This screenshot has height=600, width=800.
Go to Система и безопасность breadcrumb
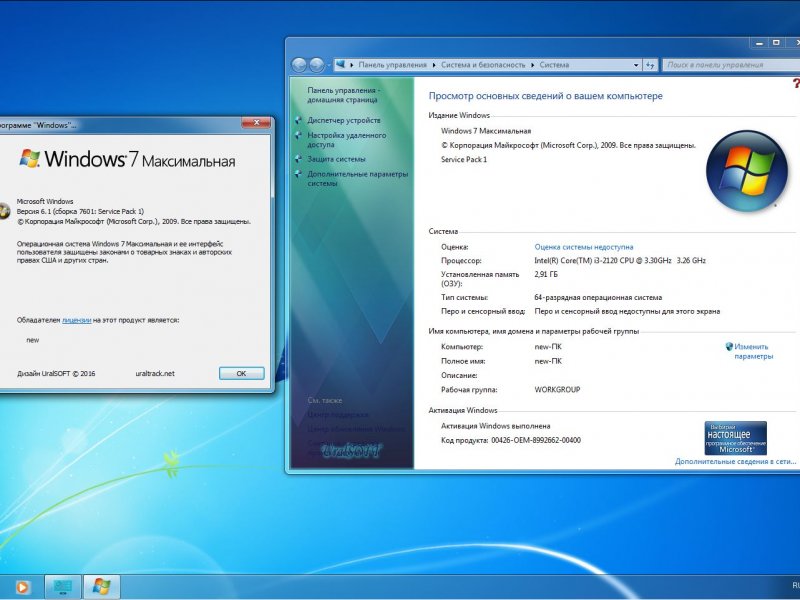(x=483, y=65)
